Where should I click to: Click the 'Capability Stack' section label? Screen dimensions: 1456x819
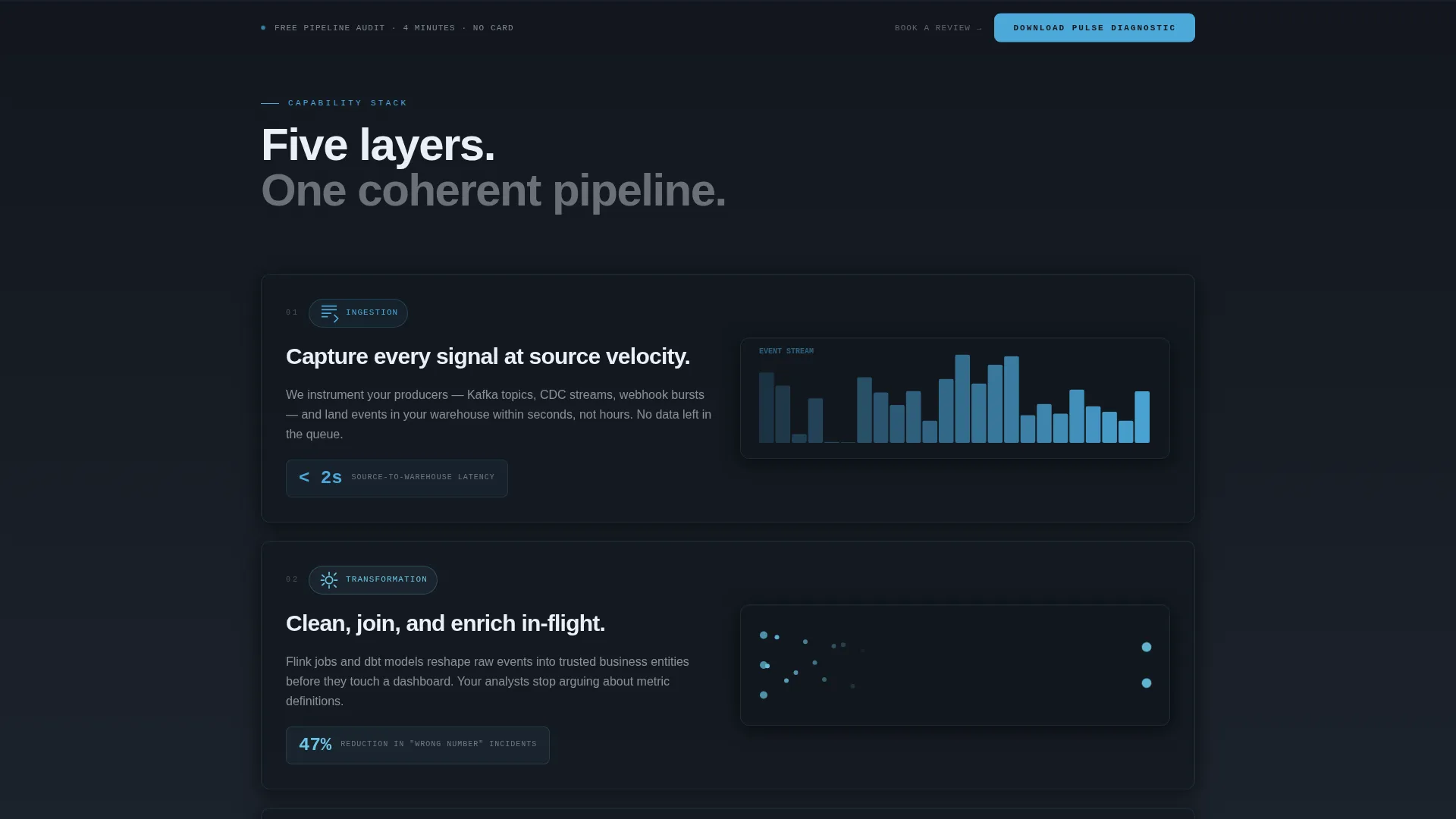click(347, 103)
